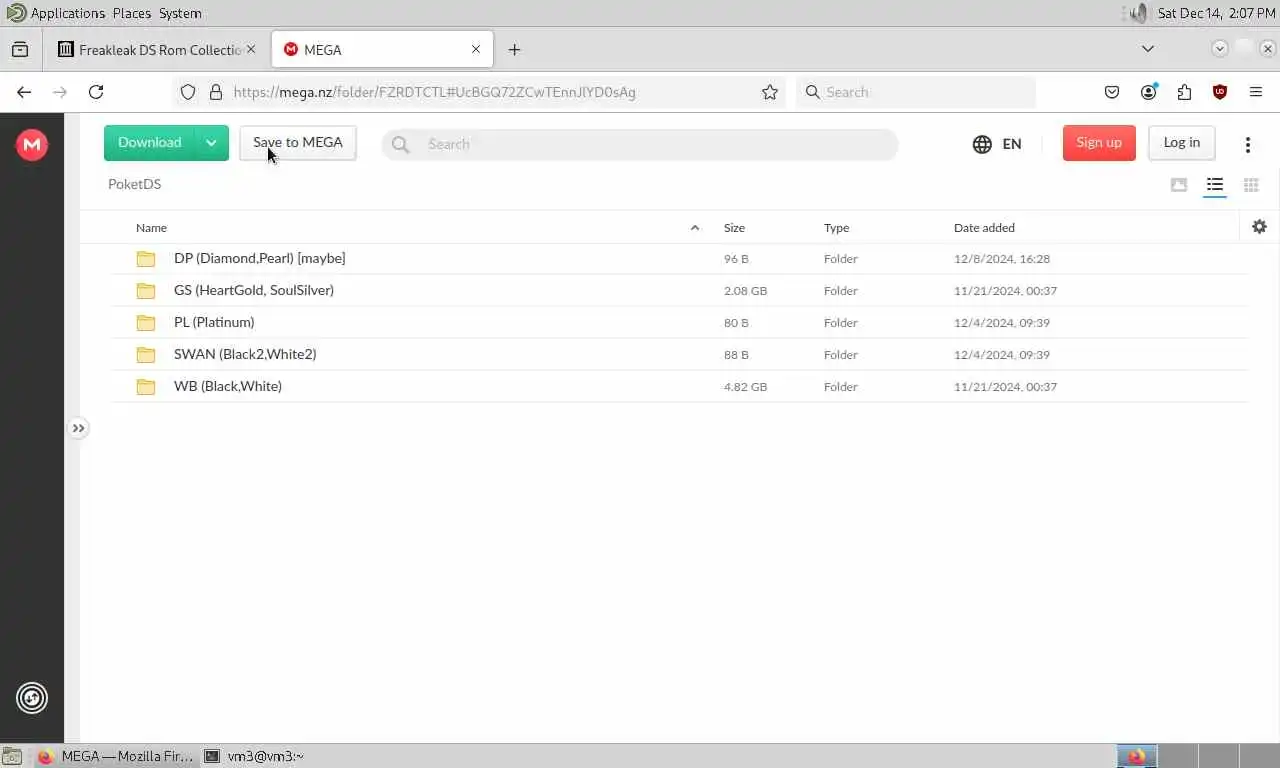Open Places menu
The width and height of the screenshot is (1280, 768).
click(131, 13)
